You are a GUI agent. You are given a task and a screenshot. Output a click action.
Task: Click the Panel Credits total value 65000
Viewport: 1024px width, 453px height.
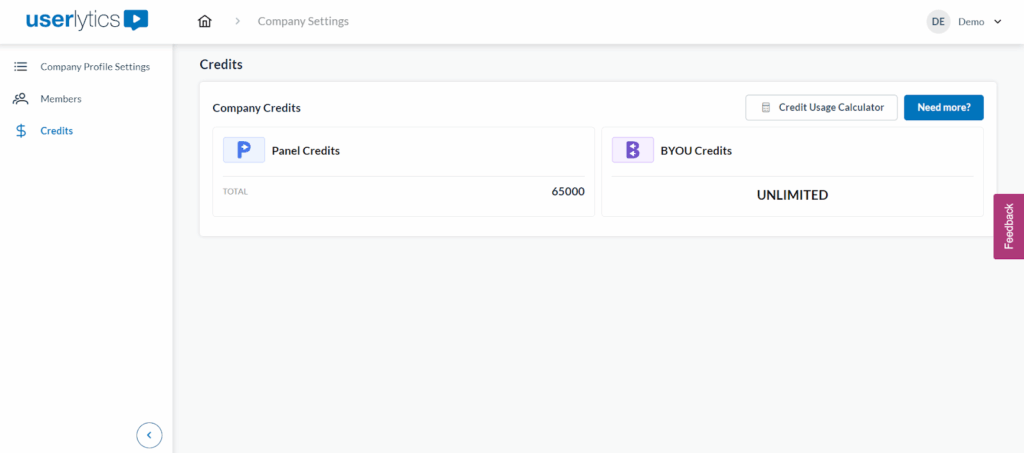568,191
